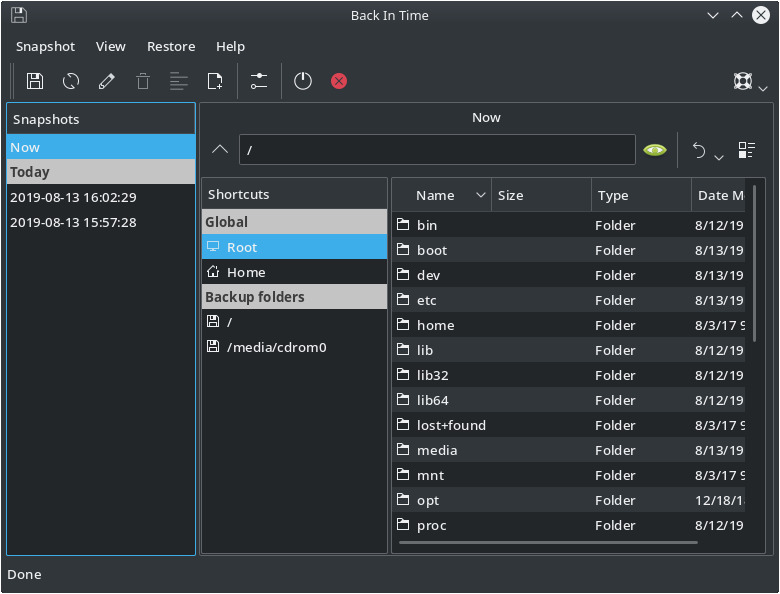The width and height of the screenshot is (780, 594).
Task: Click the Back In Time title bar icon
Action: point(19,15)
